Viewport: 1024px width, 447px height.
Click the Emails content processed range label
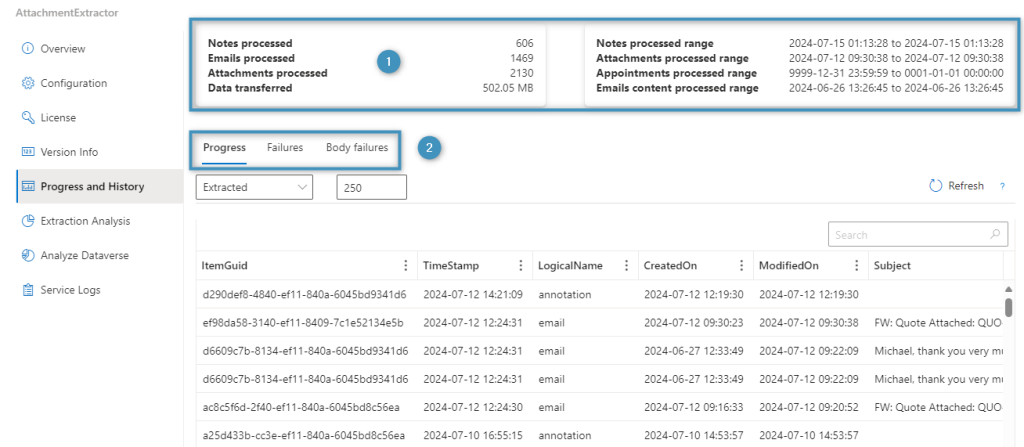tap(677, 88)
